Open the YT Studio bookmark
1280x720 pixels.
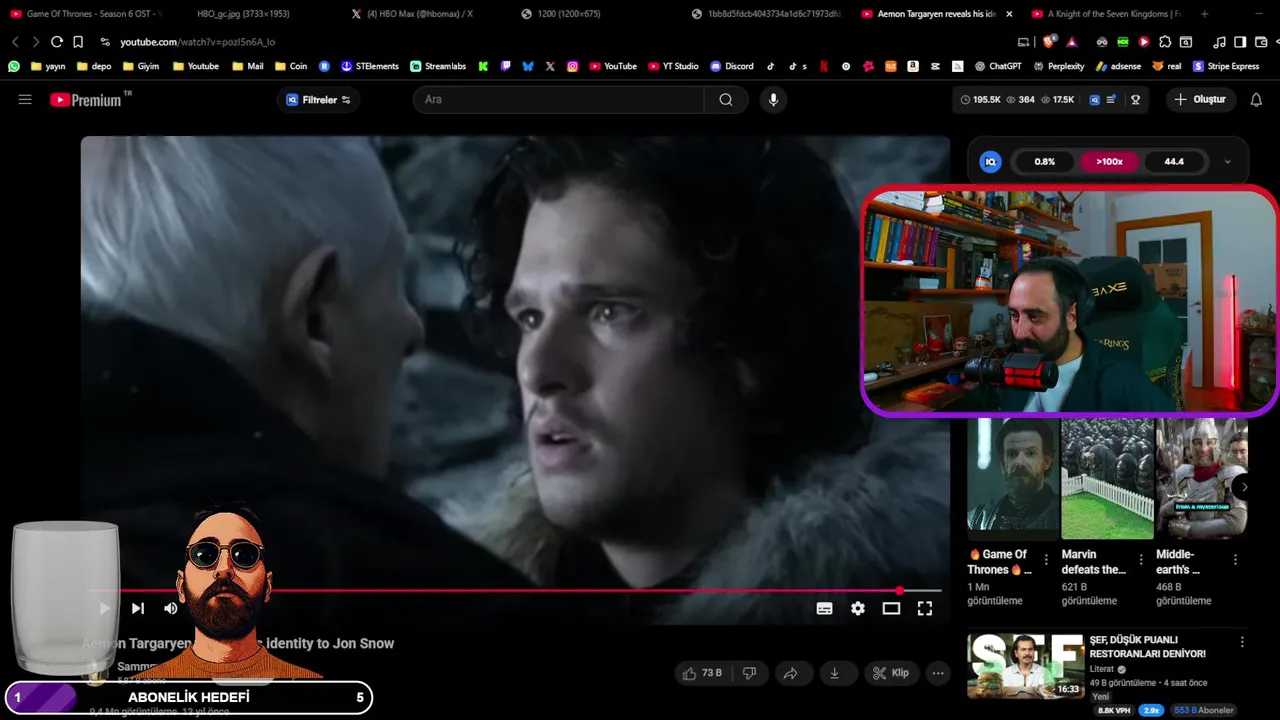coord(674,66)
